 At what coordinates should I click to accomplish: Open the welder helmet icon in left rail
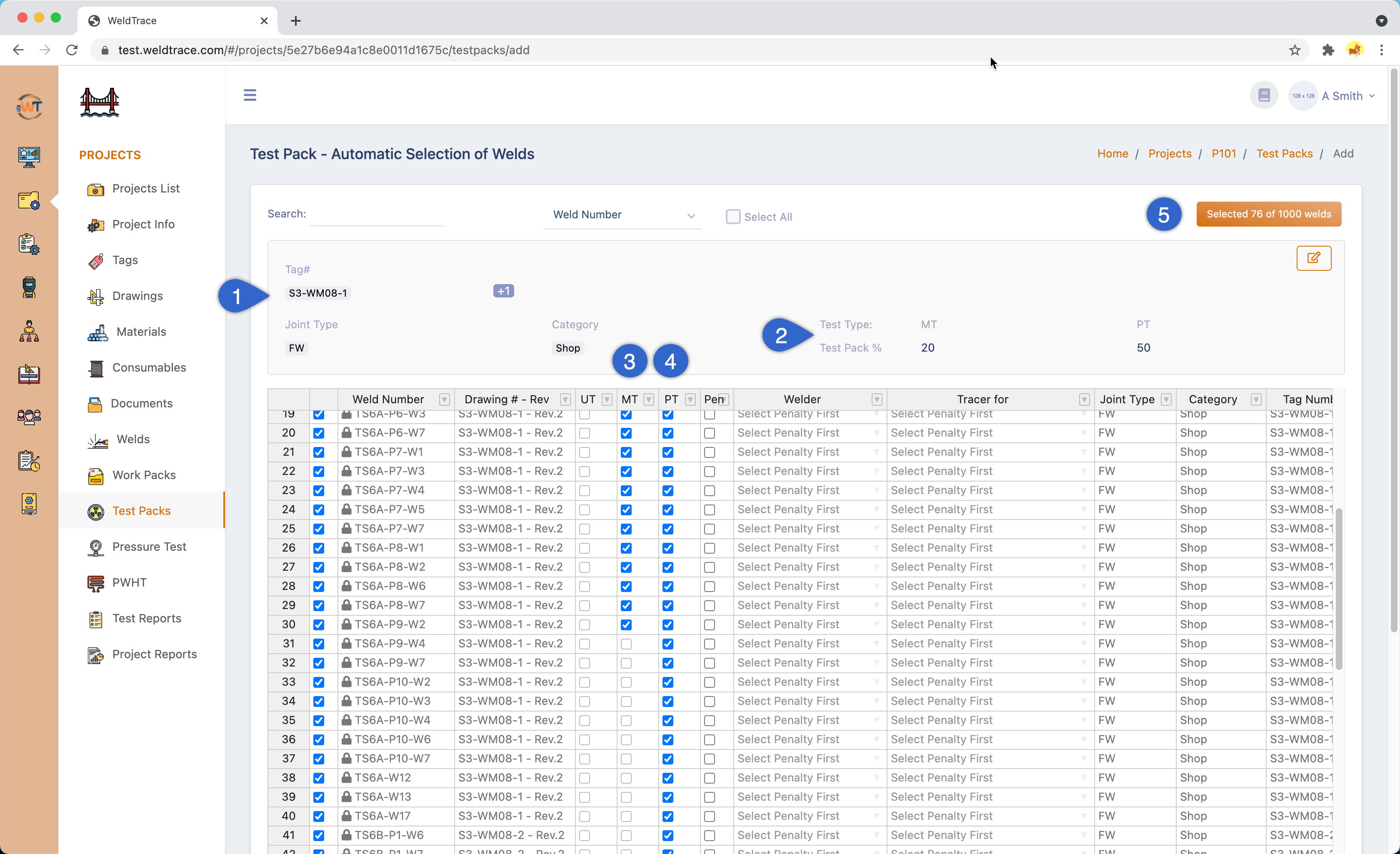point(29,287)
